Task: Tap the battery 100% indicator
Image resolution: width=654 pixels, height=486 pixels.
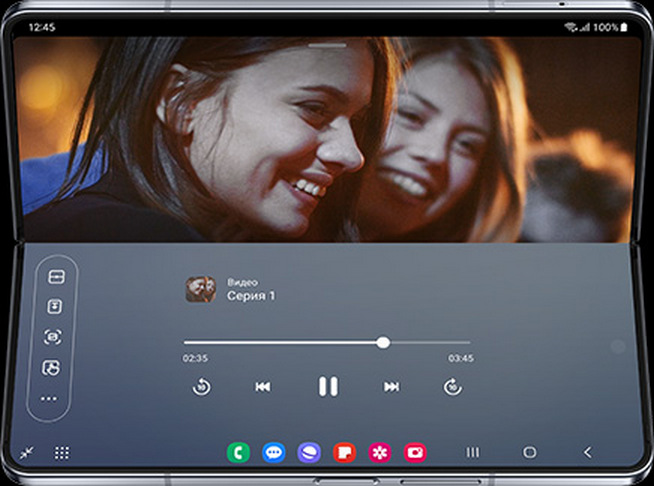Action: (610, 28)
